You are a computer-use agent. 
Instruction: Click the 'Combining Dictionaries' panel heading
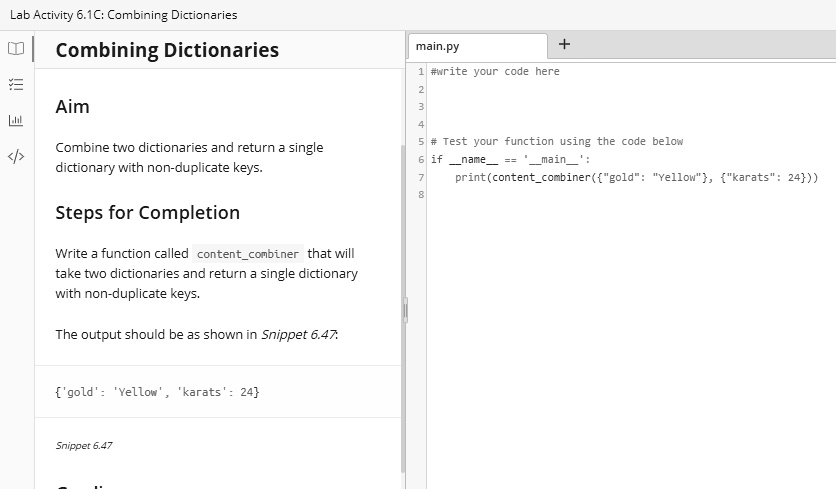click(167, 50)
